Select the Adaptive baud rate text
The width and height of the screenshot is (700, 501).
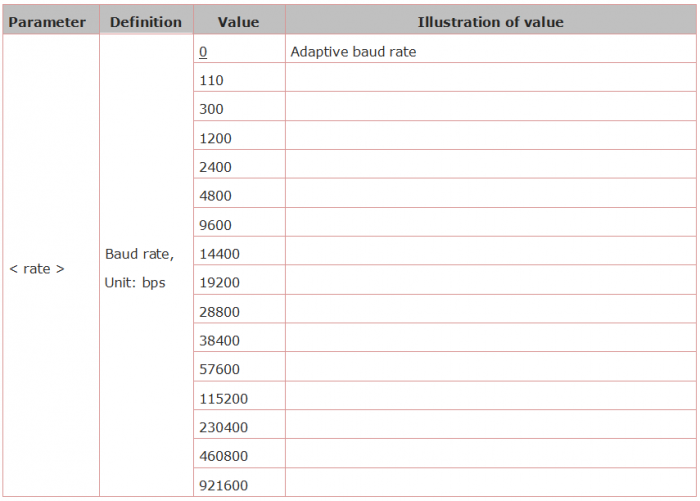[353, 52]
